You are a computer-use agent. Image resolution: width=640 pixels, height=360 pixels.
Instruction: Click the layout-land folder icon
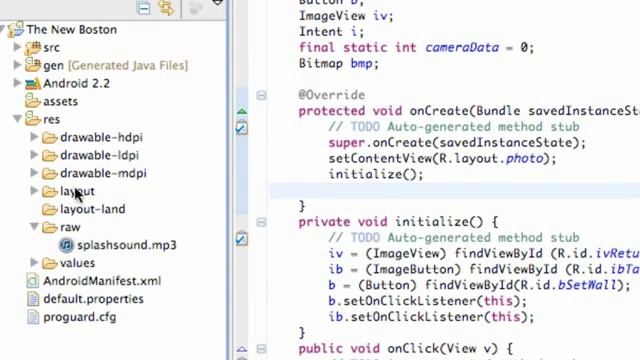coord(50,209)
